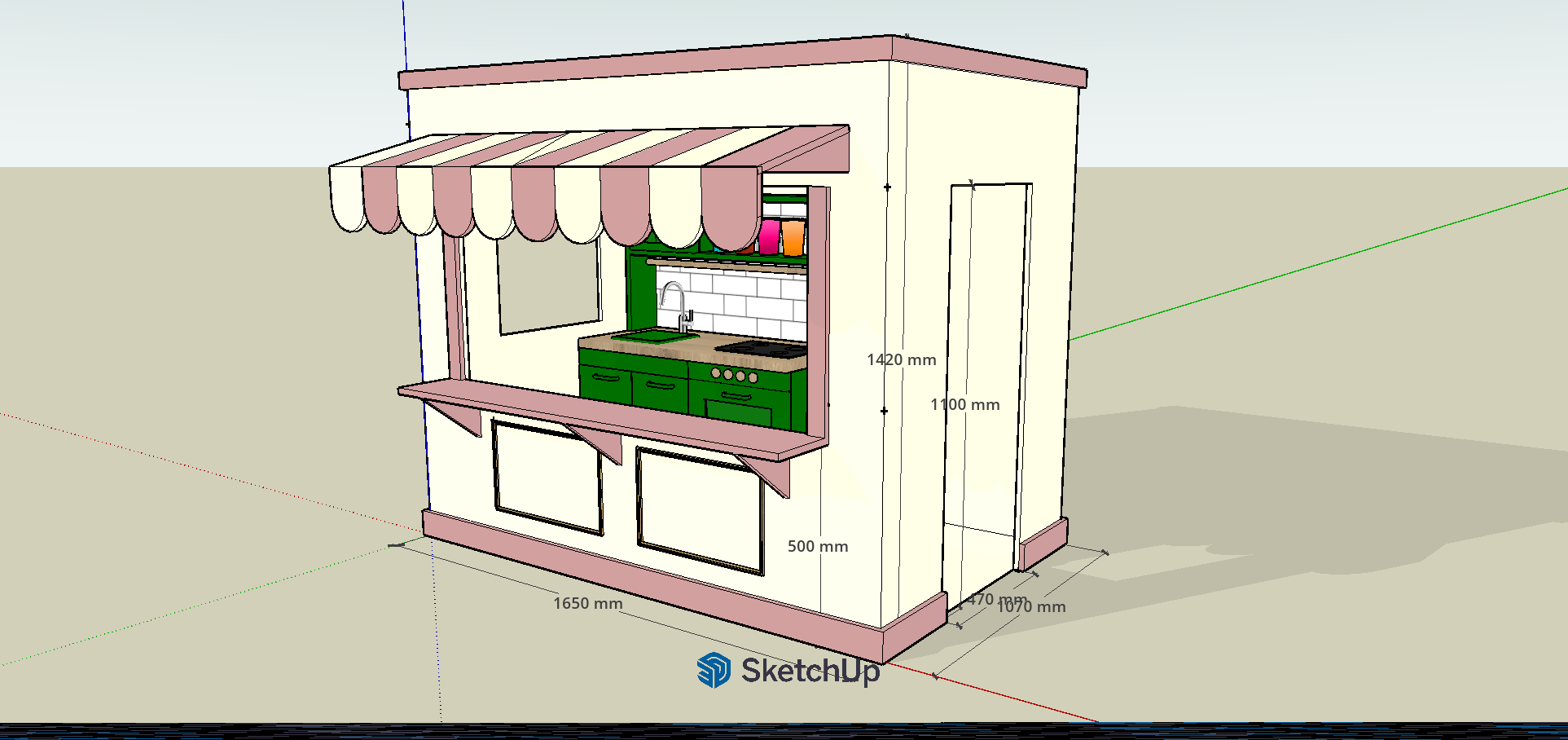Click the 1100 mm door dimension label
1568x740 pixels.
click(x=964, y=405)
